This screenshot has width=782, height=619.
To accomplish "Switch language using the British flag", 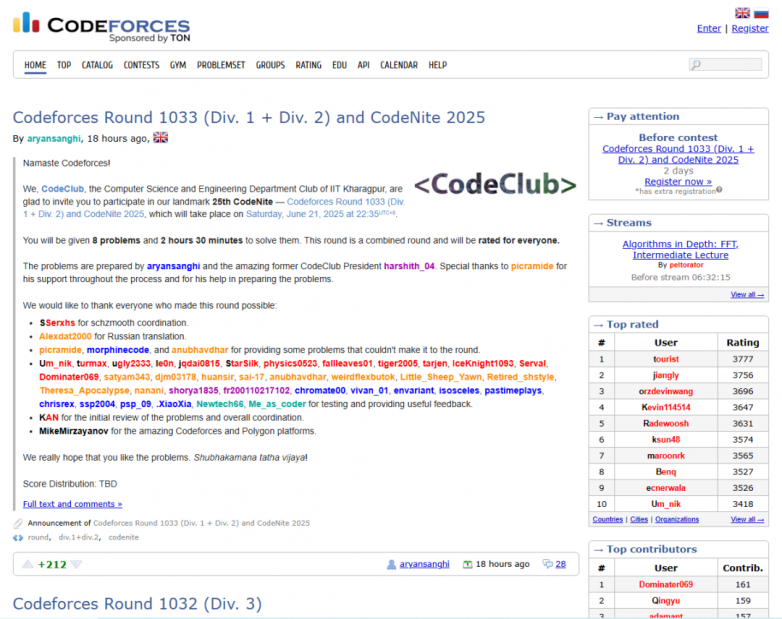I will click(x=742, y=13).
